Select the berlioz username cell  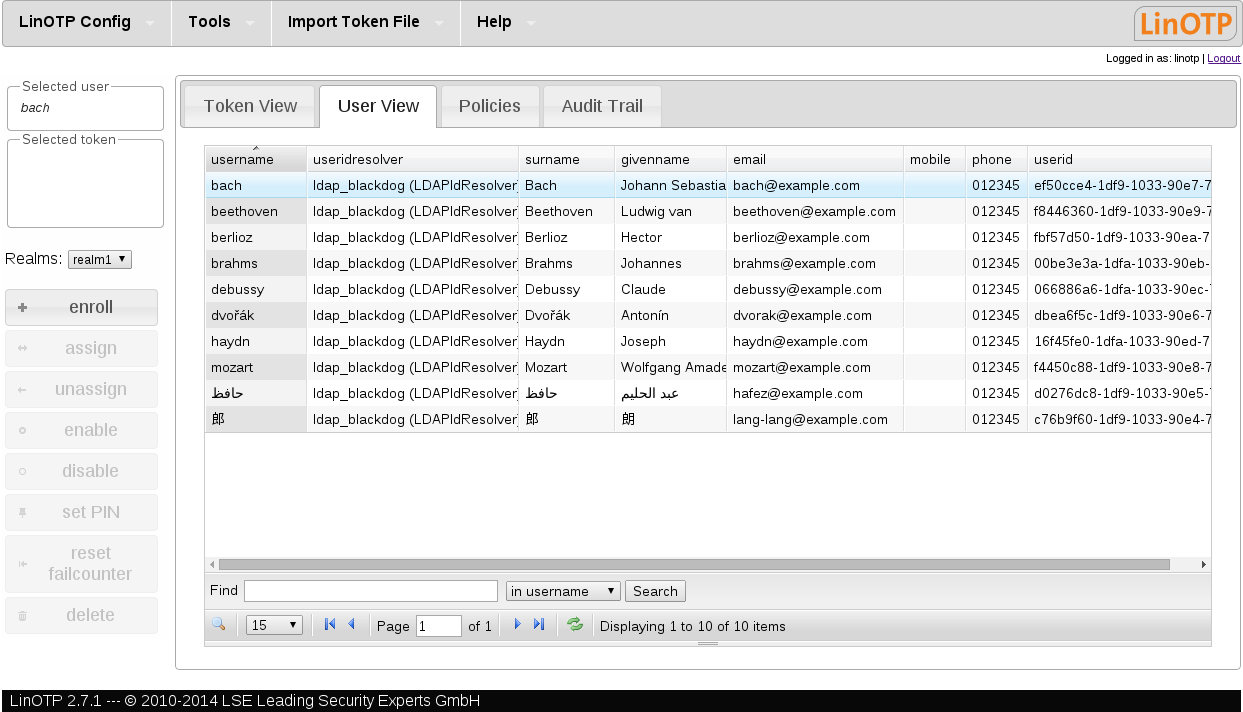pos(256,237)
